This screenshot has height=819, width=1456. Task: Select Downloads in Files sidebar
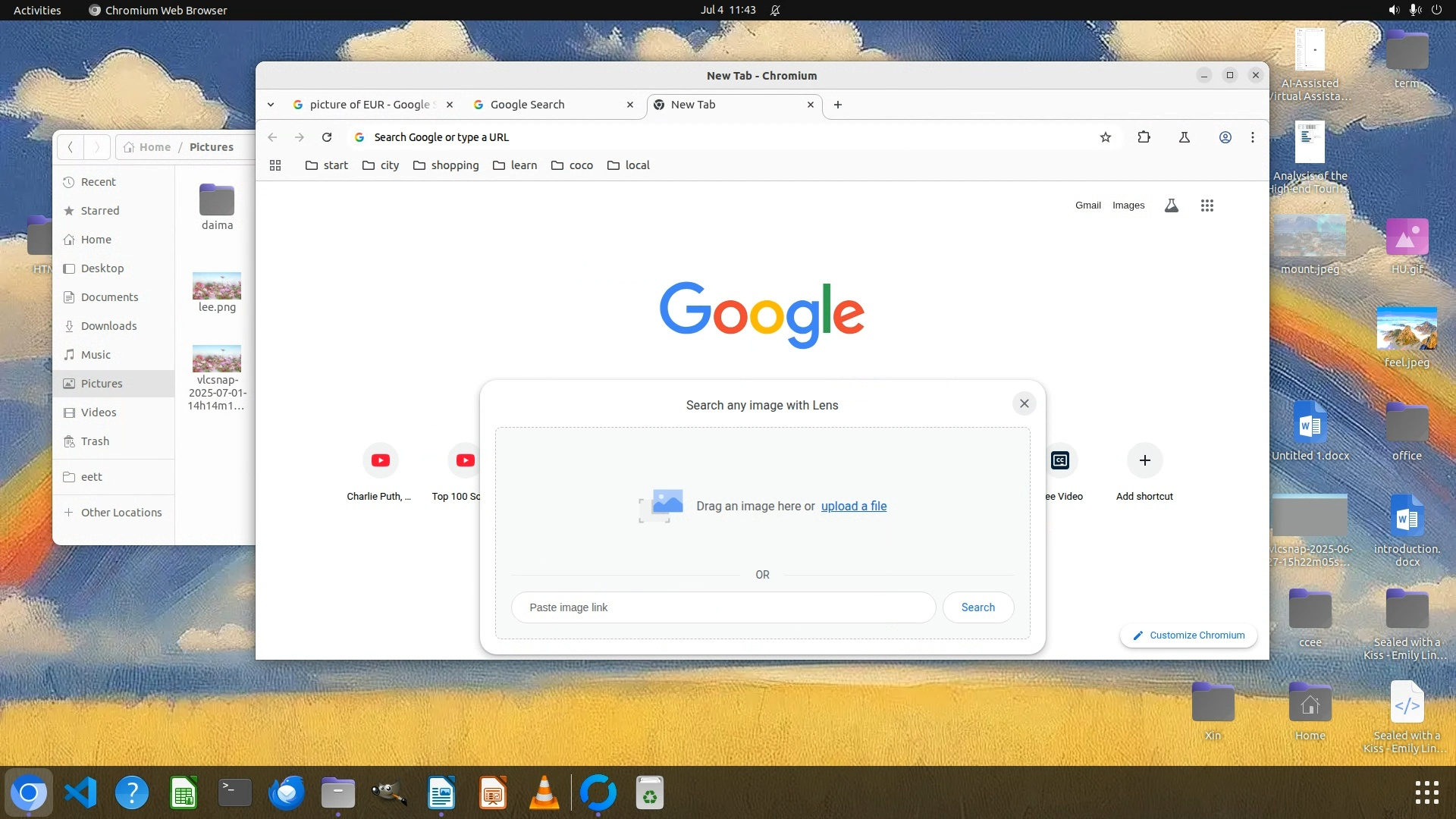pos(108,326)
